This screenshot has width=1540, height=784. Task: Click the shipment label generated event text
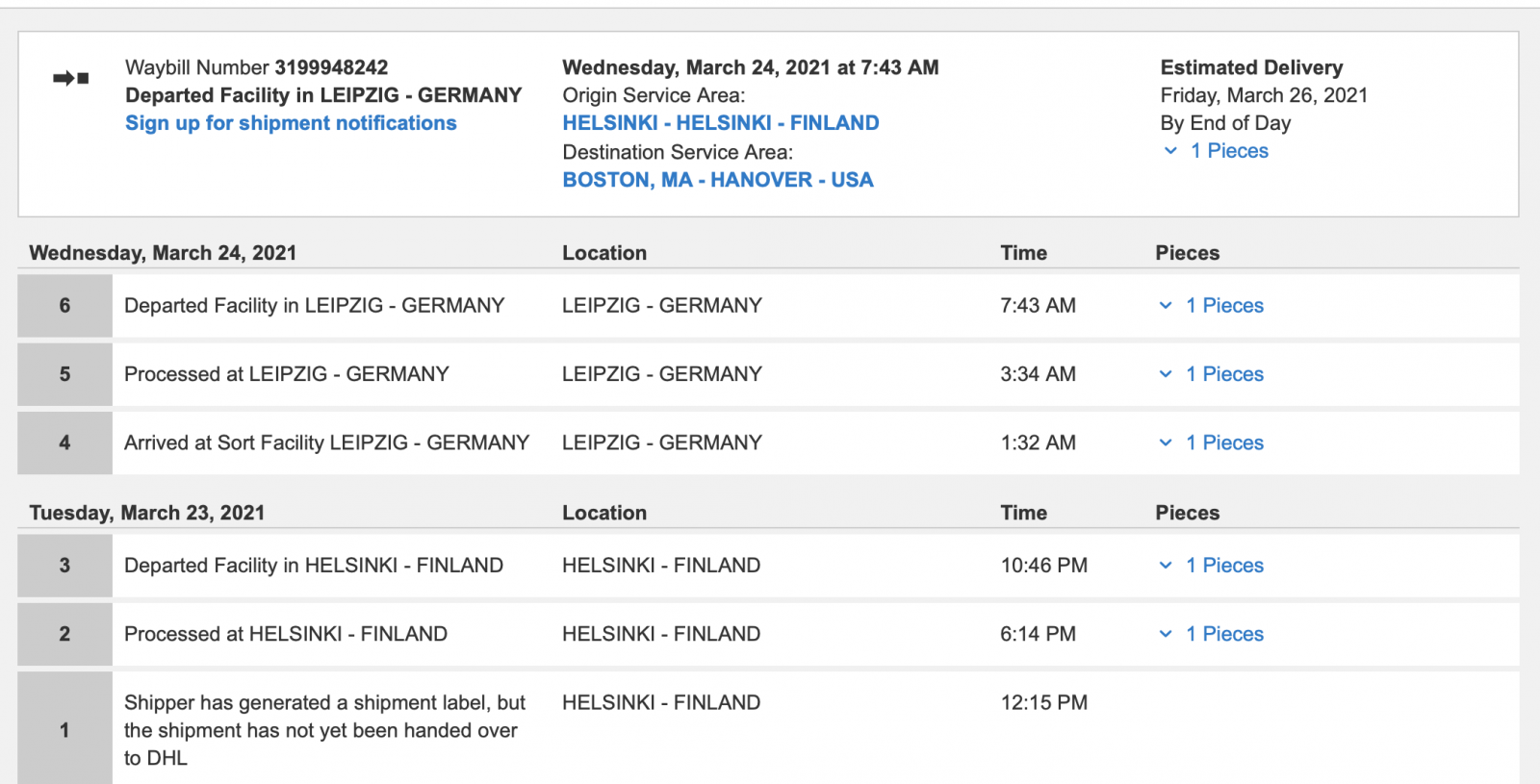coord(324,729)
